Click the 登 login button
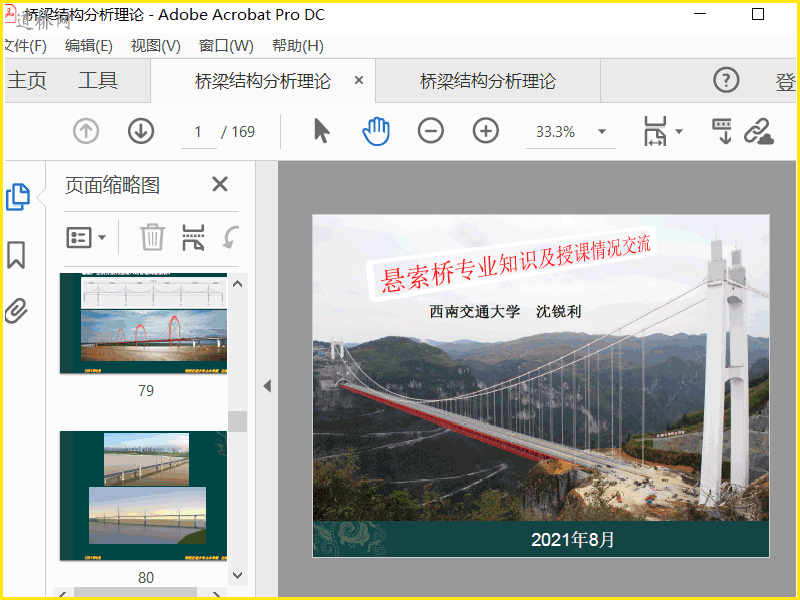 786,82
